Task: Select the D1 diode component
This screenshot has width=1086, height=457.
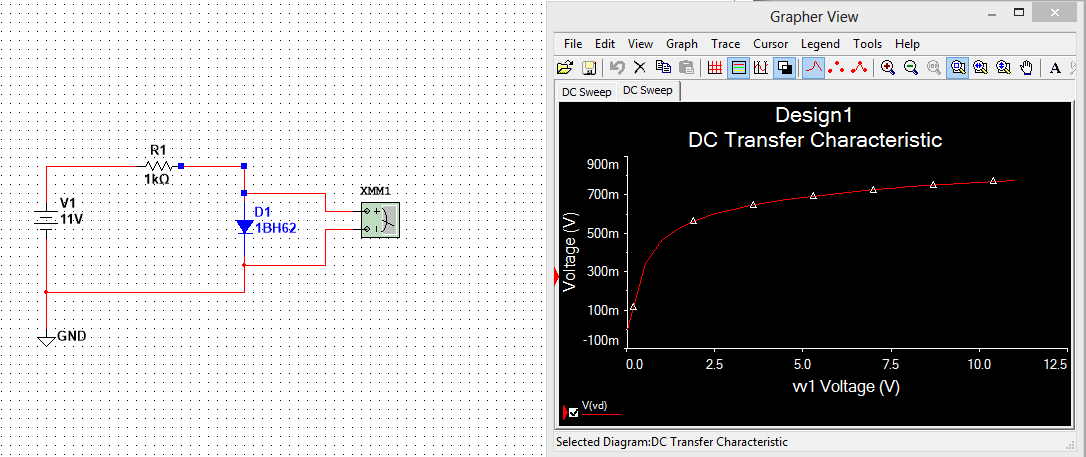Action: (x=245, y=227)
